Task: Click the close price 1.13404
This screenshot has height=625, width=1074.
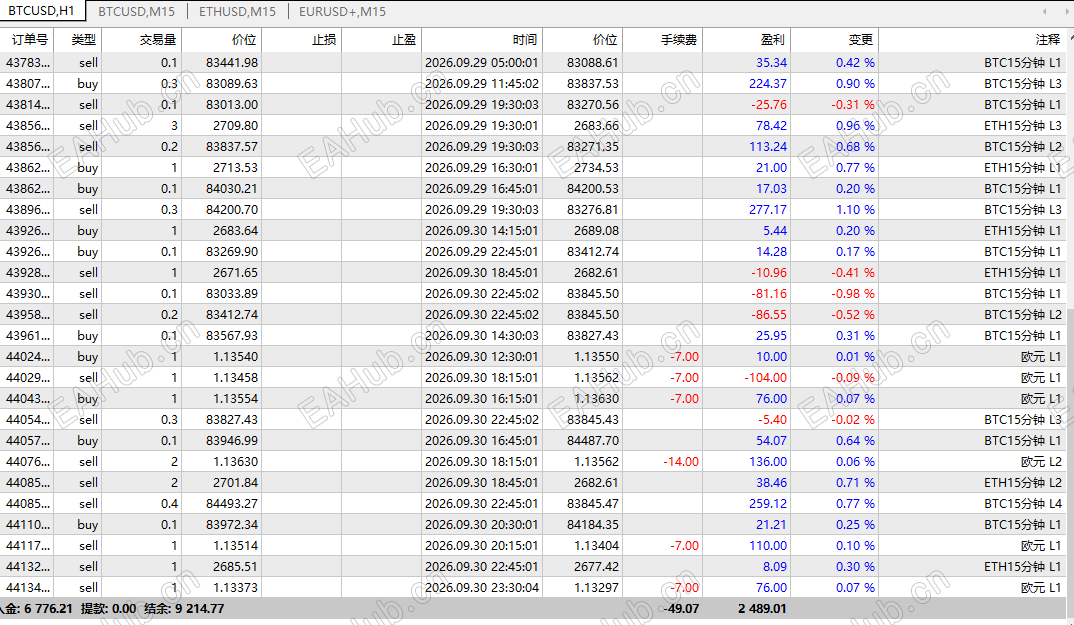Action: click(x=597, y=546)
